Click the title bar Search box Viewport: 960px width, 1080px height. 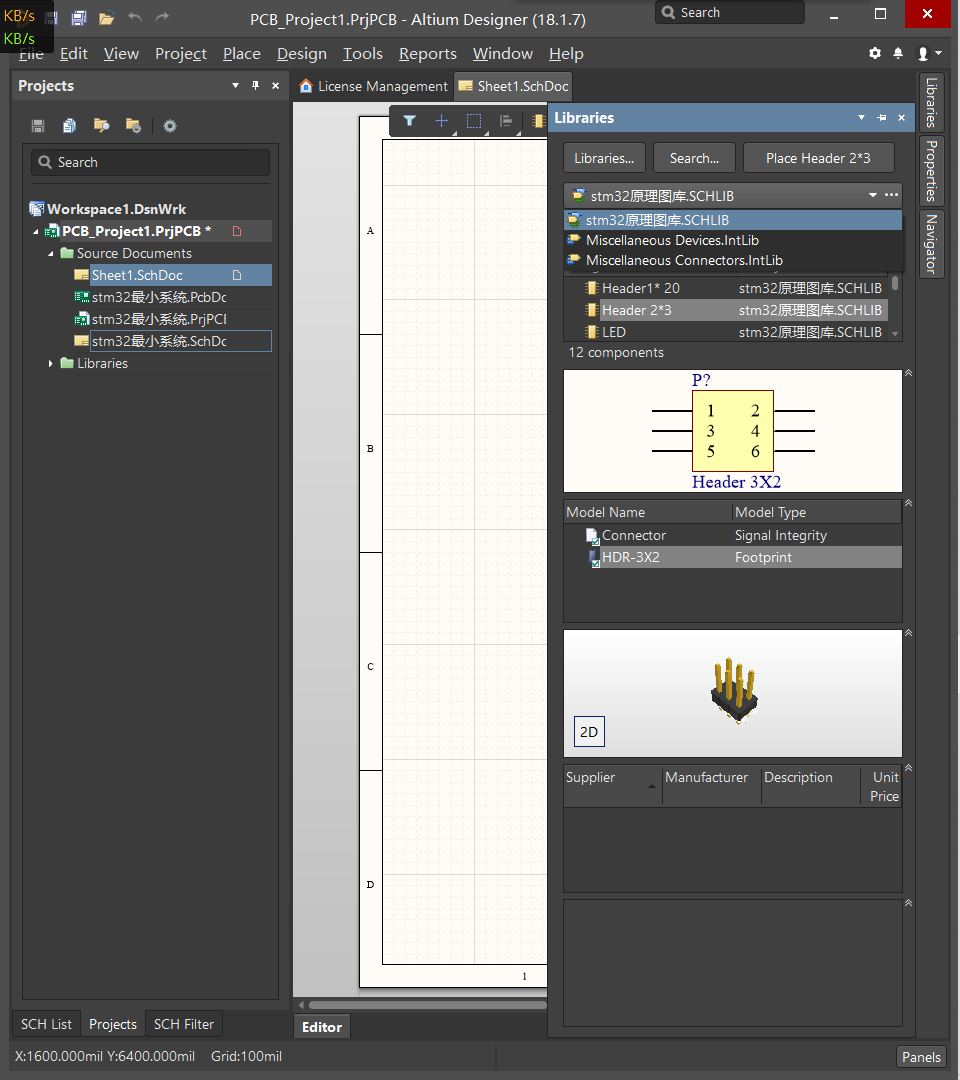click(730, 12)
